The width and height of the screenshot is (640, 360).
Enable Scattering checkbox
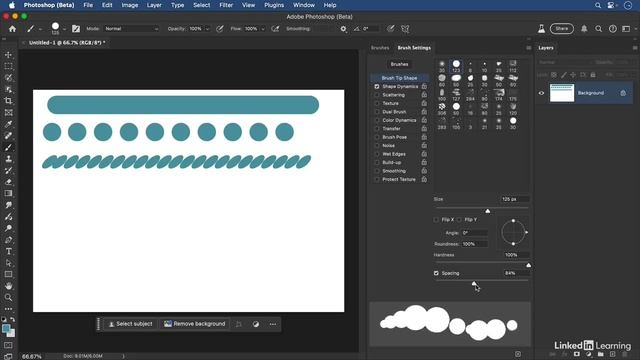377,95
